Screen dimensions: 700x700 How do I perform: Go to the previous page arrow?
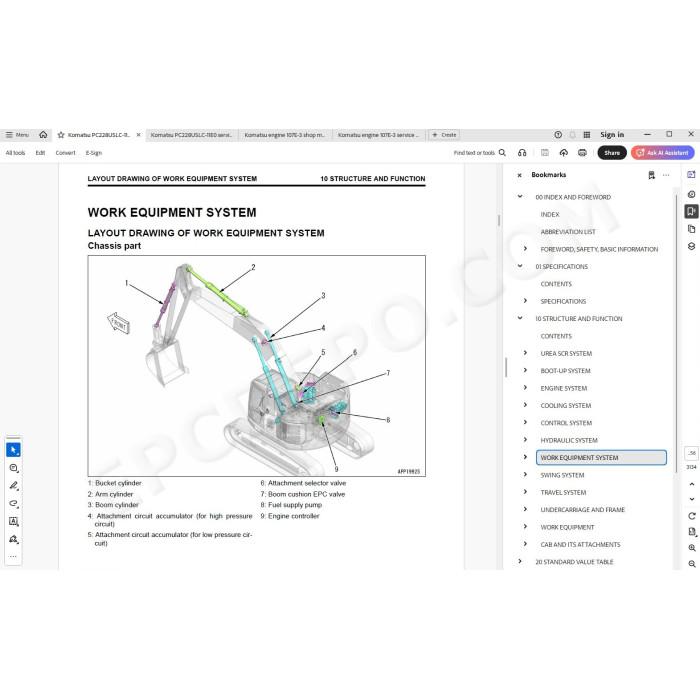692,484
